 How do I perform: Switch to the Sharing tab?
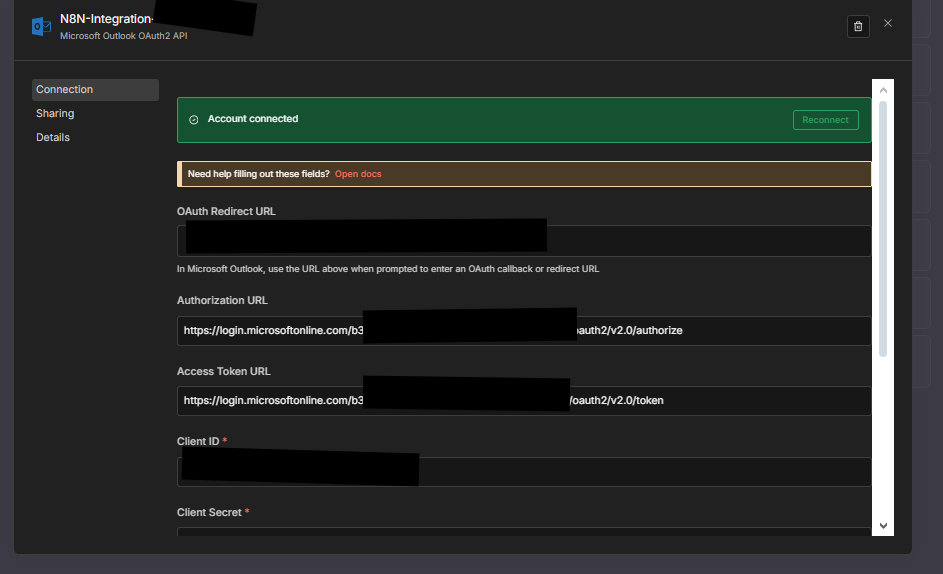click(x=55, y=114)
